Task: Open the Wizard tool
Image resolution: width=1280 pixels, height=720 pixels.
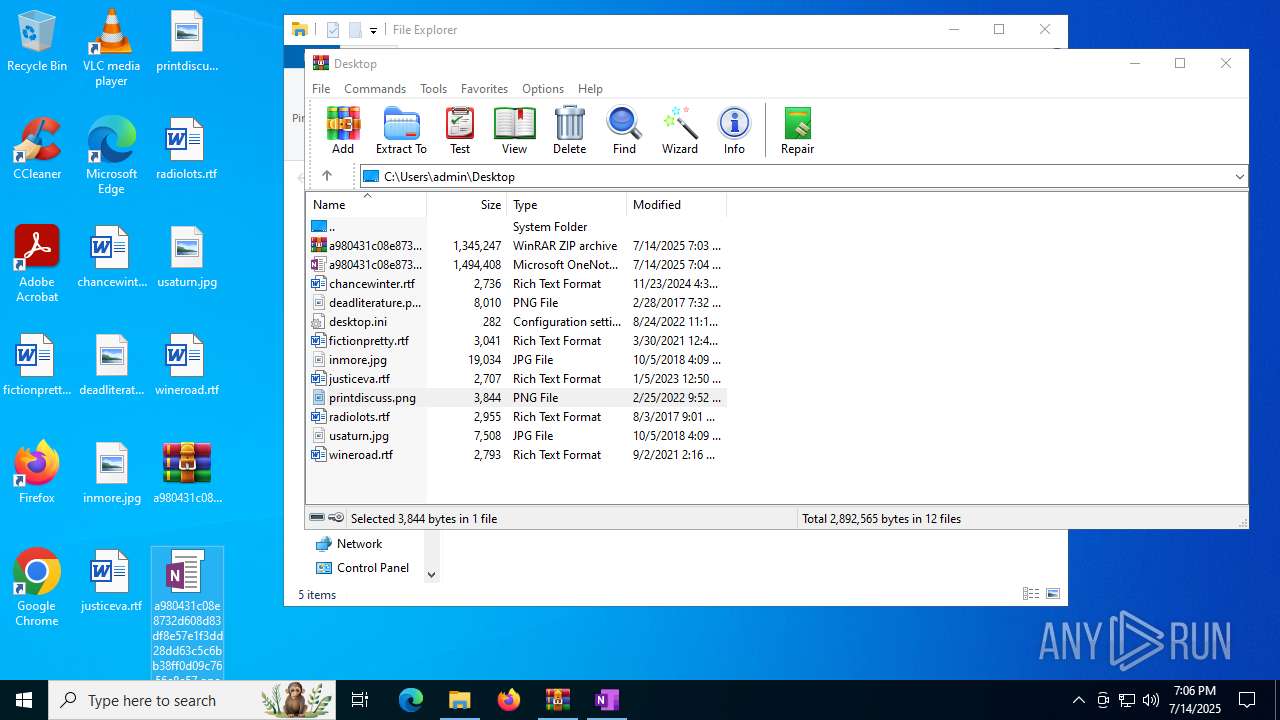Action: point(680,131)
